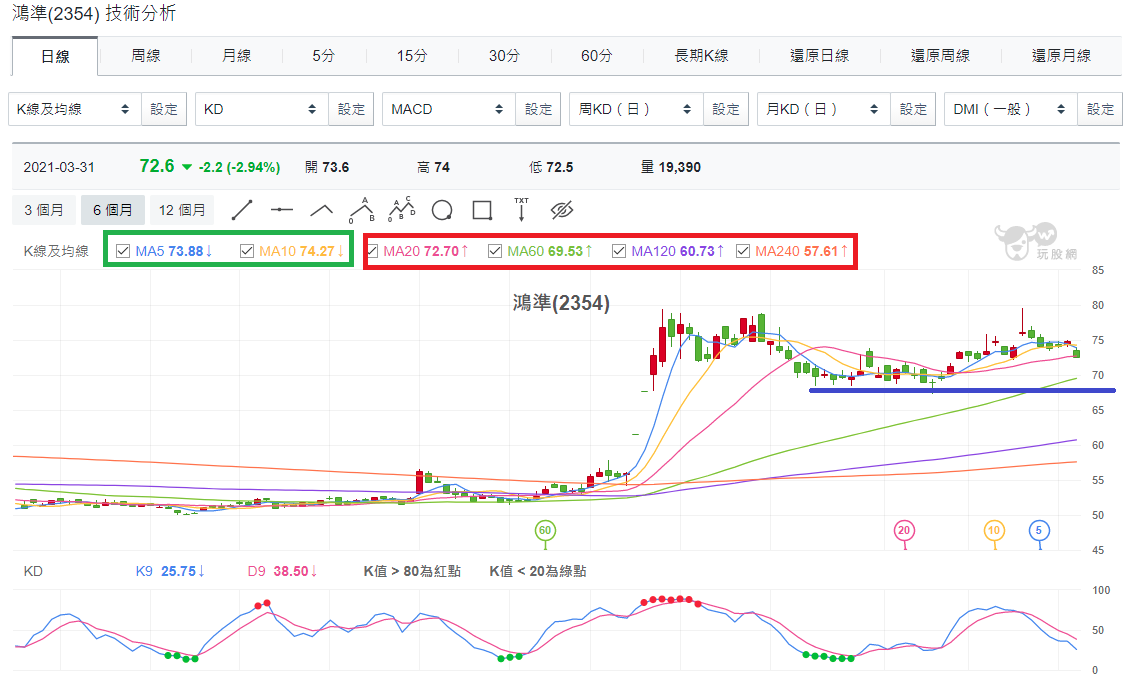The width and height of the screenshot is (1136, 680).
Task: Uncheck the MA240 moving average checkbox
Action: 743,251
